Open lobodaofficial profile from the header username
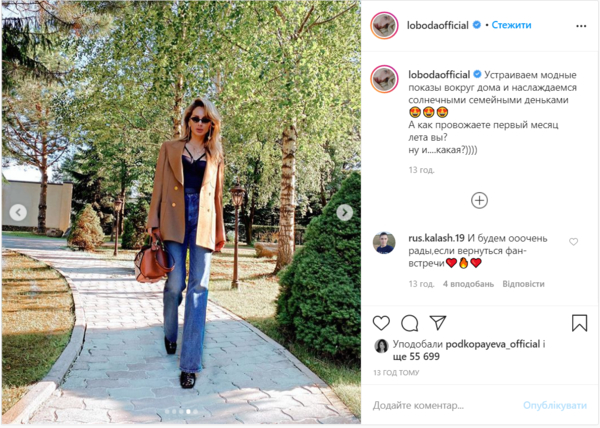The image size is (600, 428). pyautogui.click(x=438, y=25)
